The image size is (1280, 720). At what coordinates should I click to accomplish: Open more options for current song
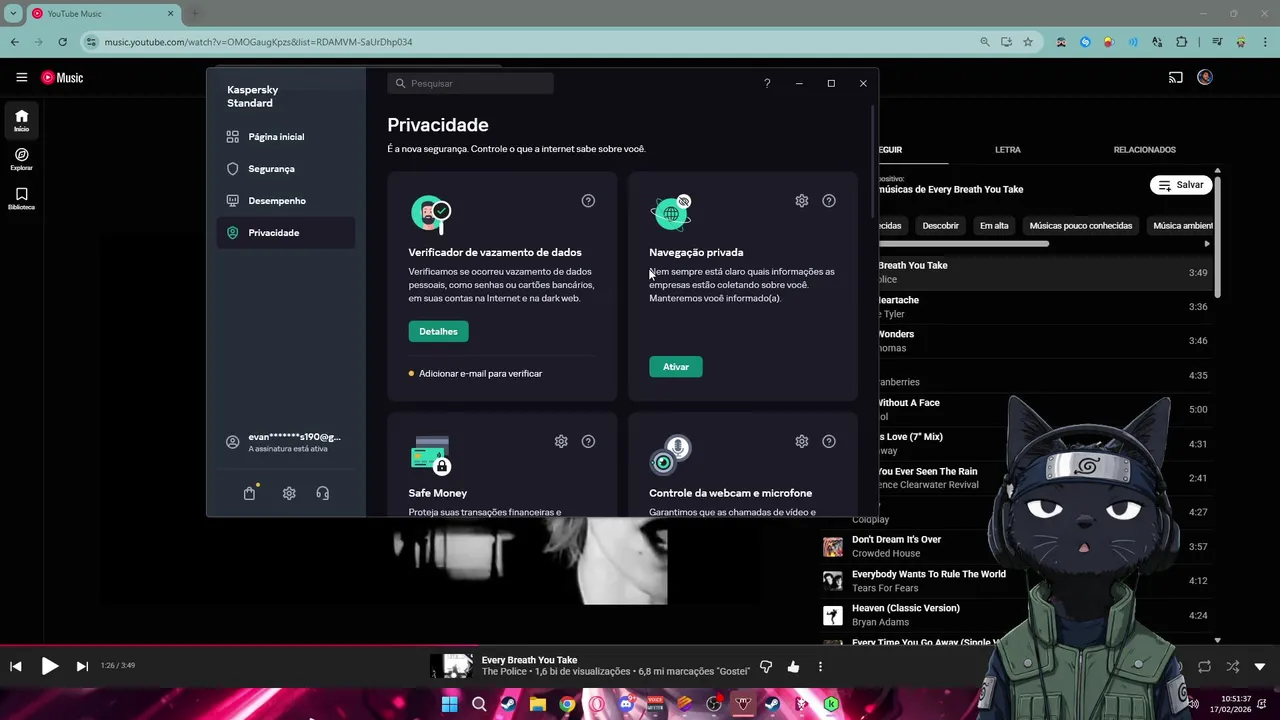(820, 666)
